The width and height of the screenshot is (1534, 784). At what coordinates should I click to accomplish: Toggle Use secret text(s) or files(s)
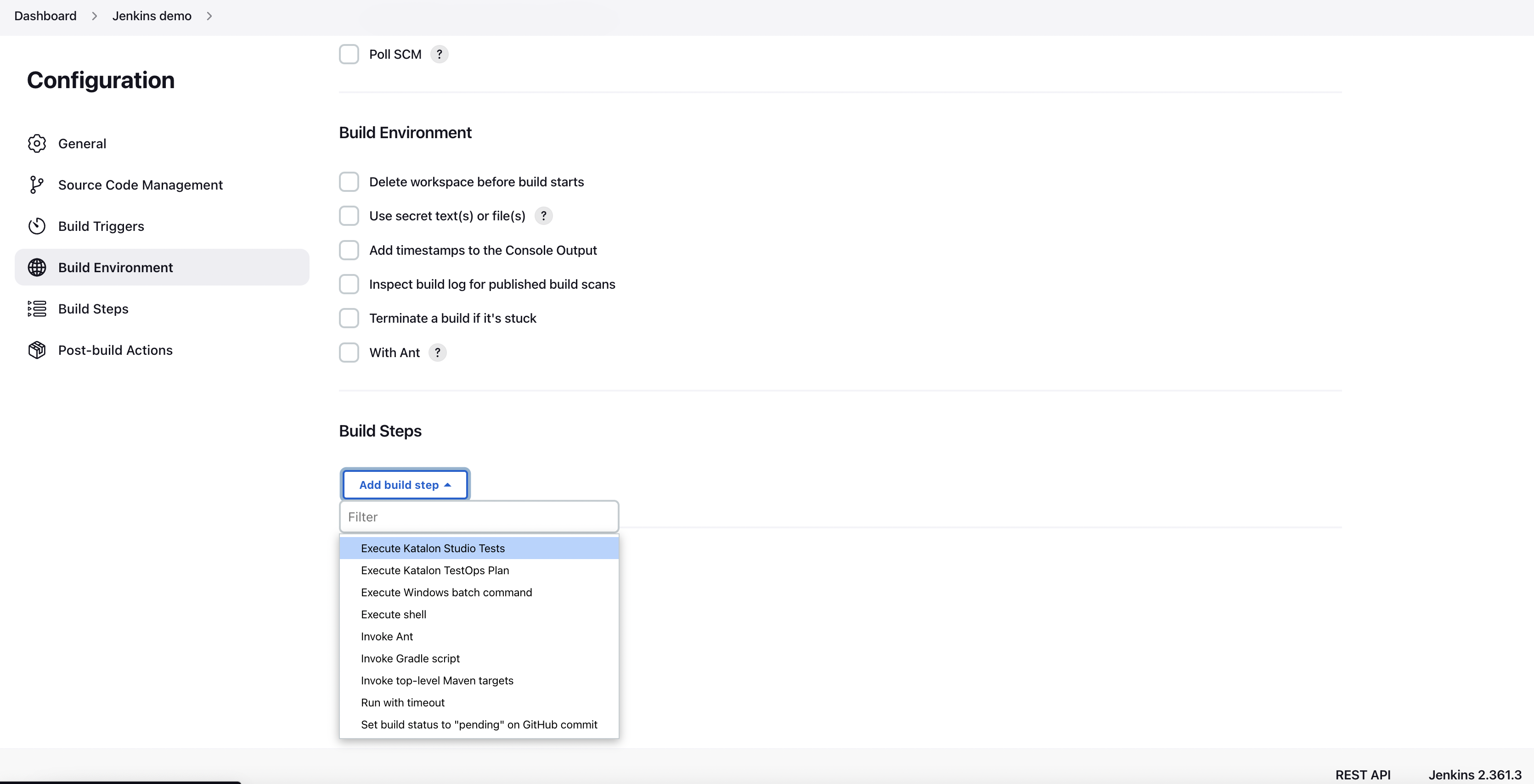point(349,215)
